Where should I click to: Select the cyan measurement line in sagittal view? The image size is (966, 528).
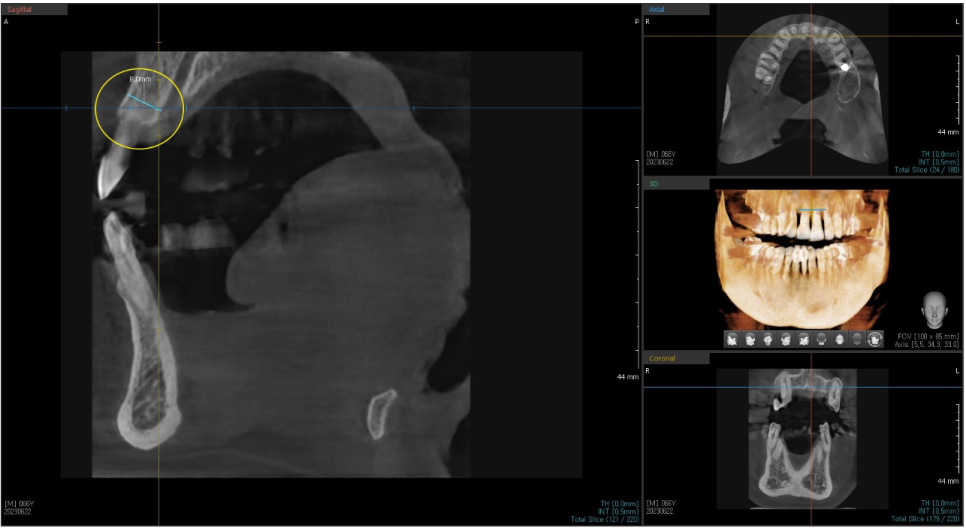point(142,101)
